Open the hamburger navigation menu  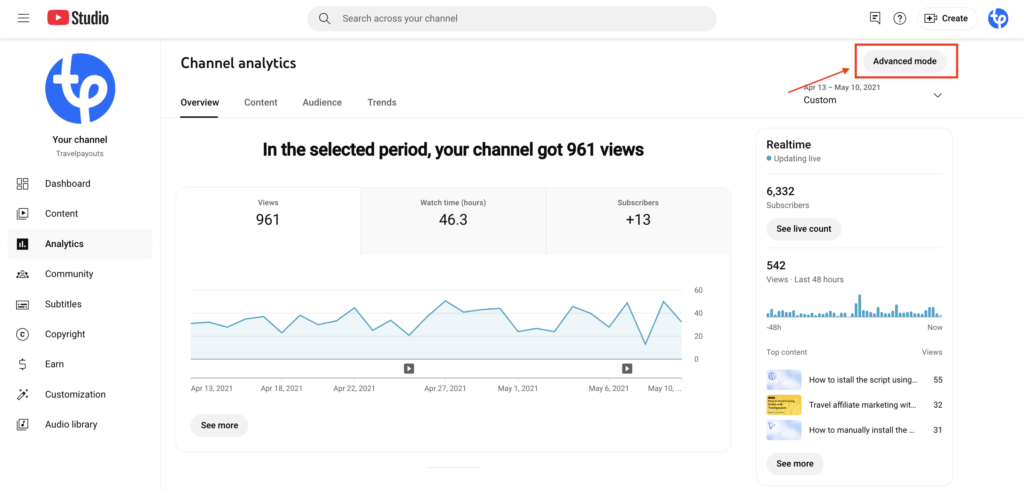pos(23,18)
